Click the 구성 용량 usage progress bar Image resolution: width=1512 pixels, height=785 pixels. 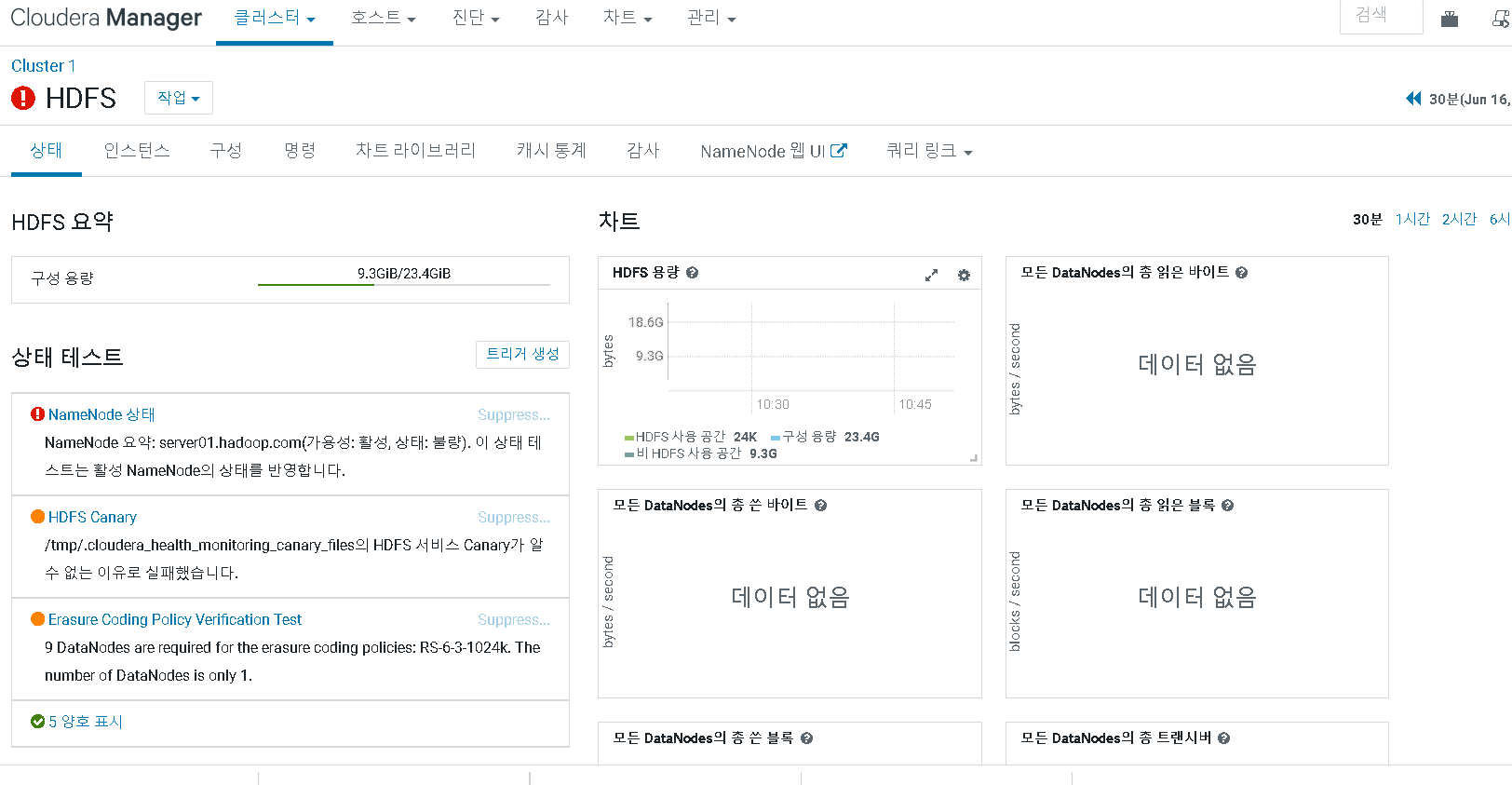tap(404, 284)
